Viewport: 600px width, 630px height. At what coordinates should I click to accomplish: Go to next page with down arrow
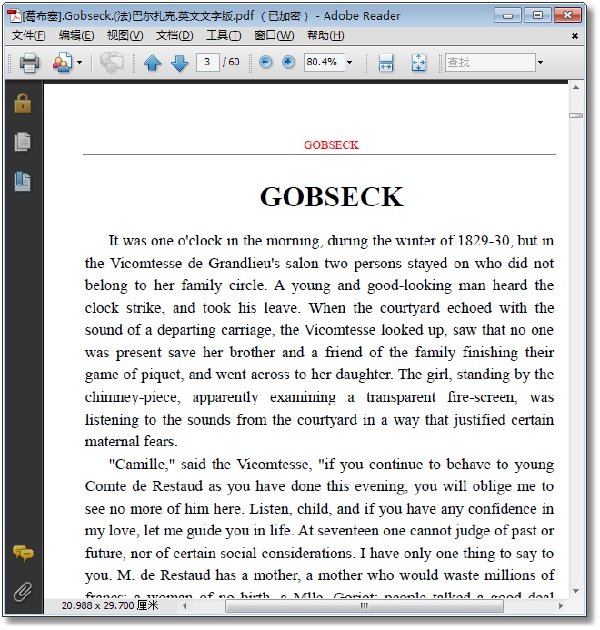179,63
